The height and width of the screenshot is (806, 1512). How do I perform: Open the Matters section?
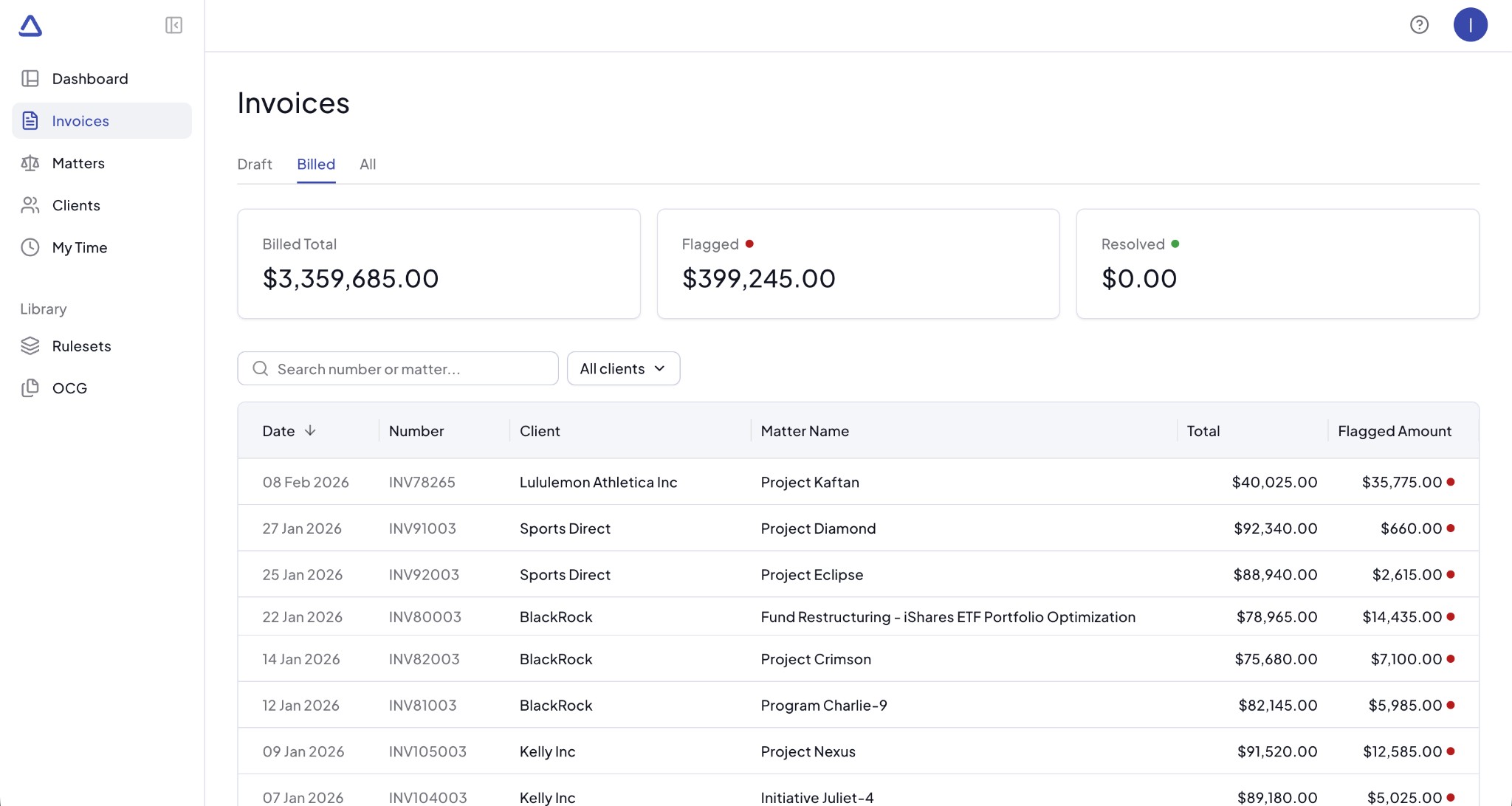pyautogui.click(x=79, y=163)
